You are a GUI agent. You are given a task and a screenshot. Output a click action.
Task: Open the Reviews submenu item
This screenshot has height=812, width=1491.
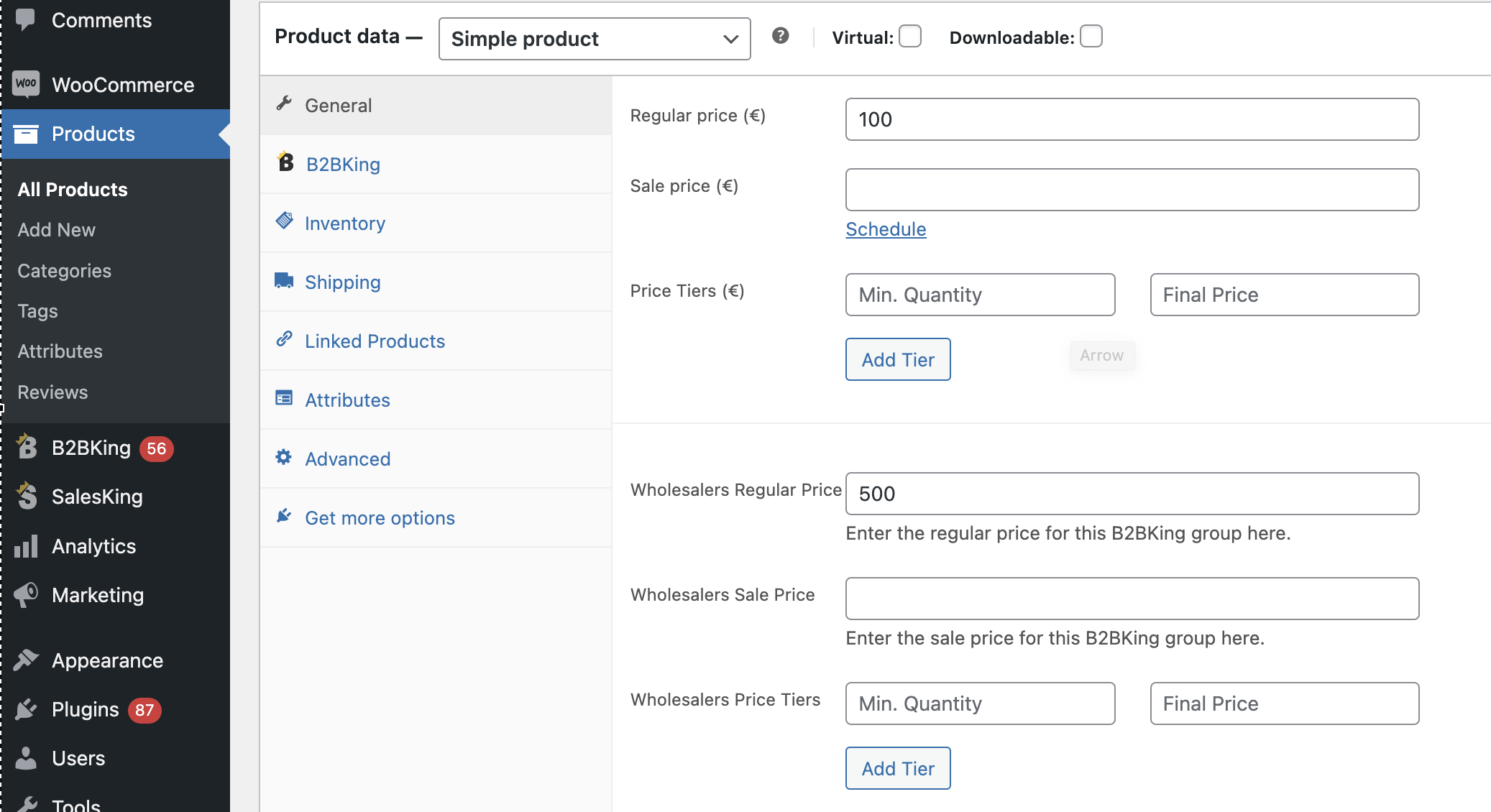click(52, 392)
